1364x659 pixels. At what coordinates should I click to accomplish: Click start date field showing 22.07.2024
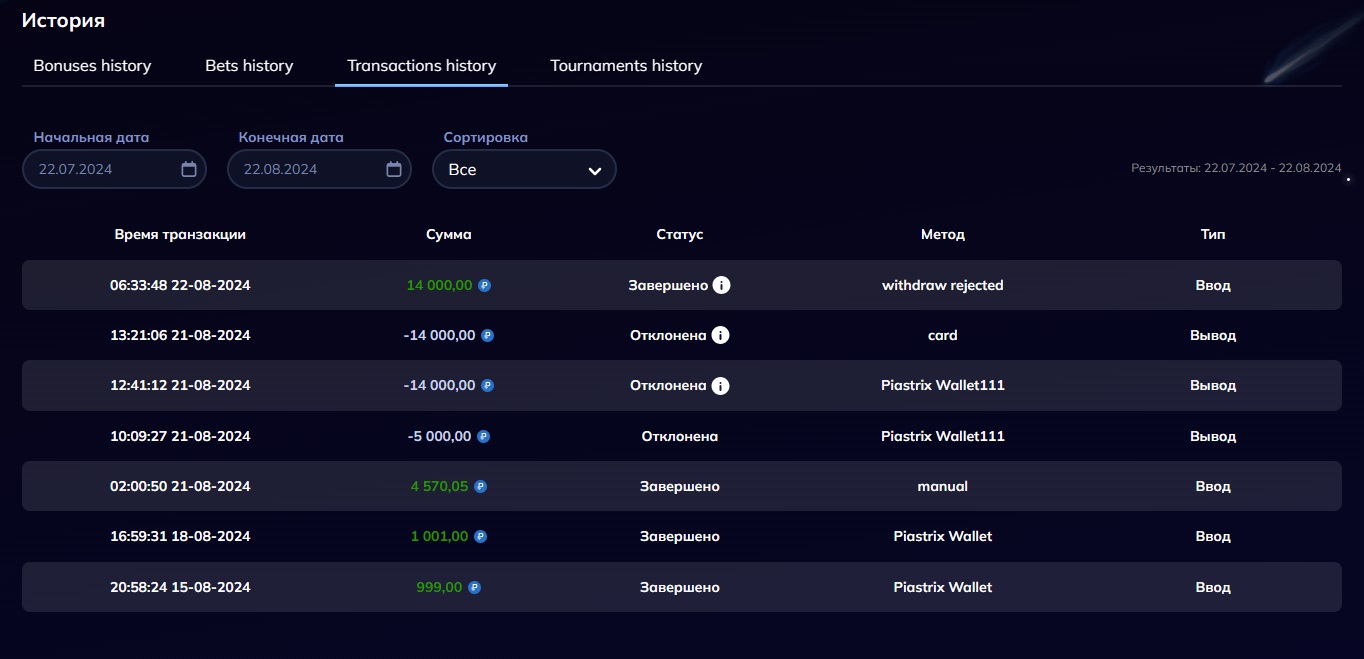pos(102,169)
